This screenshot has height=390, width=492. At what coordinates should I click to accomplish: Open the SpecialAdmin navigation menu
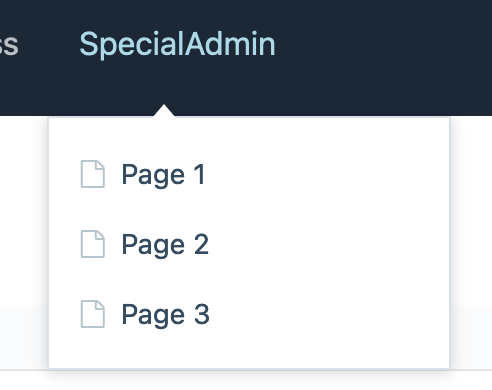coord(177,44)
